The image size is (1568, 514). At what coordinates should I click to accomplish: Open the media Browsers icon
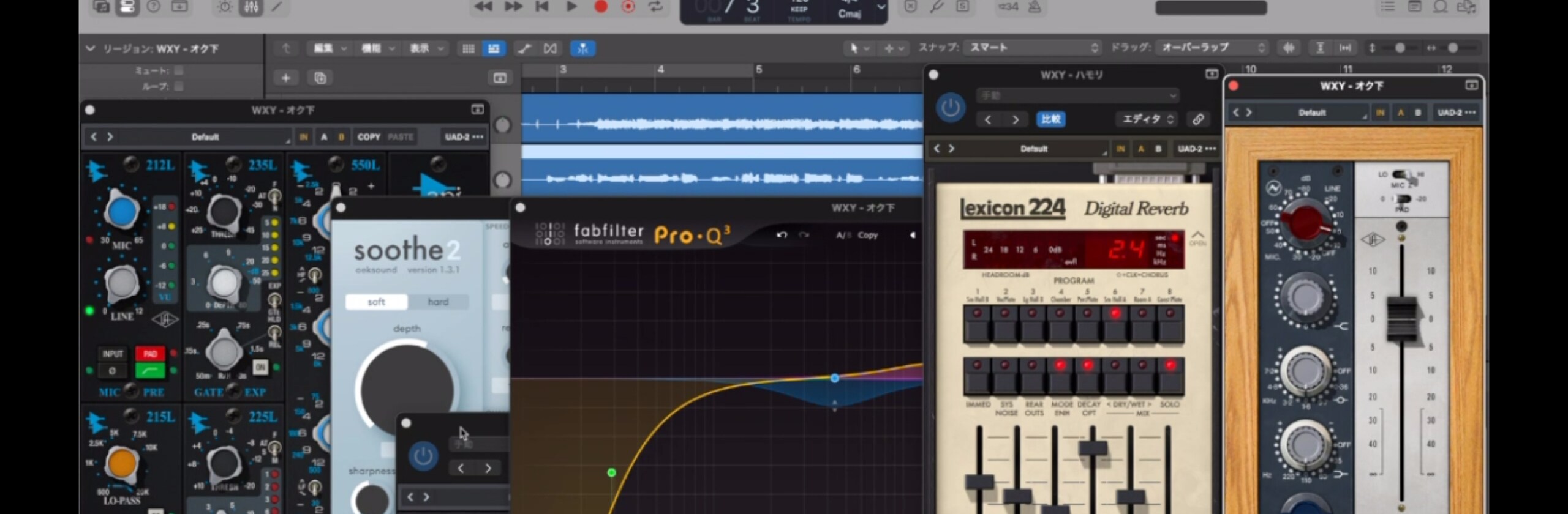pos(1466,7)
